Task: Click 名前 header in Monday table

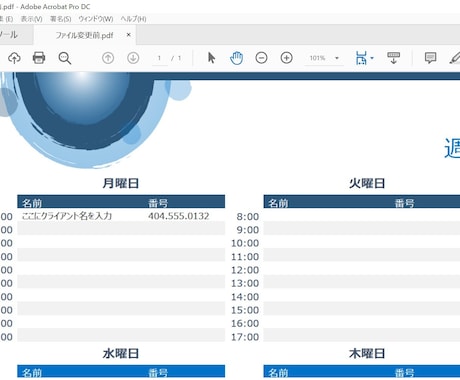Action: [x=32, y=203]
